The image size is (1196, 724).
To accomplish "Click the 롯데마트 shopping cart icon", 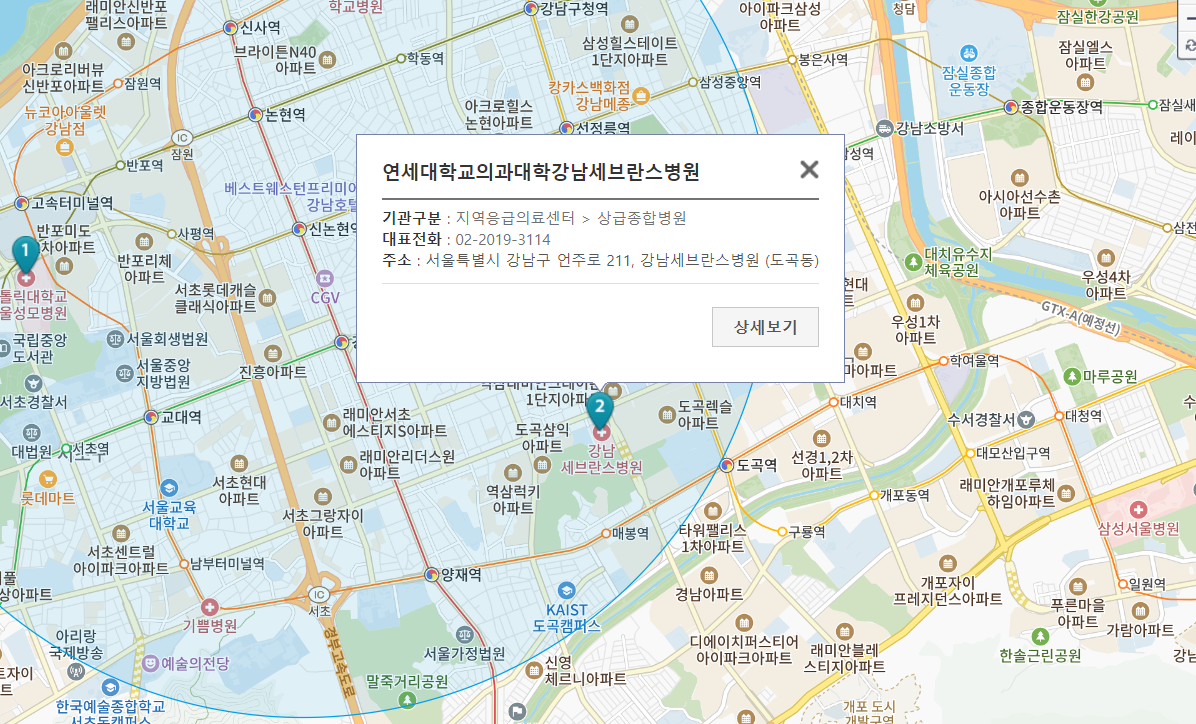I will click(47, 480).
